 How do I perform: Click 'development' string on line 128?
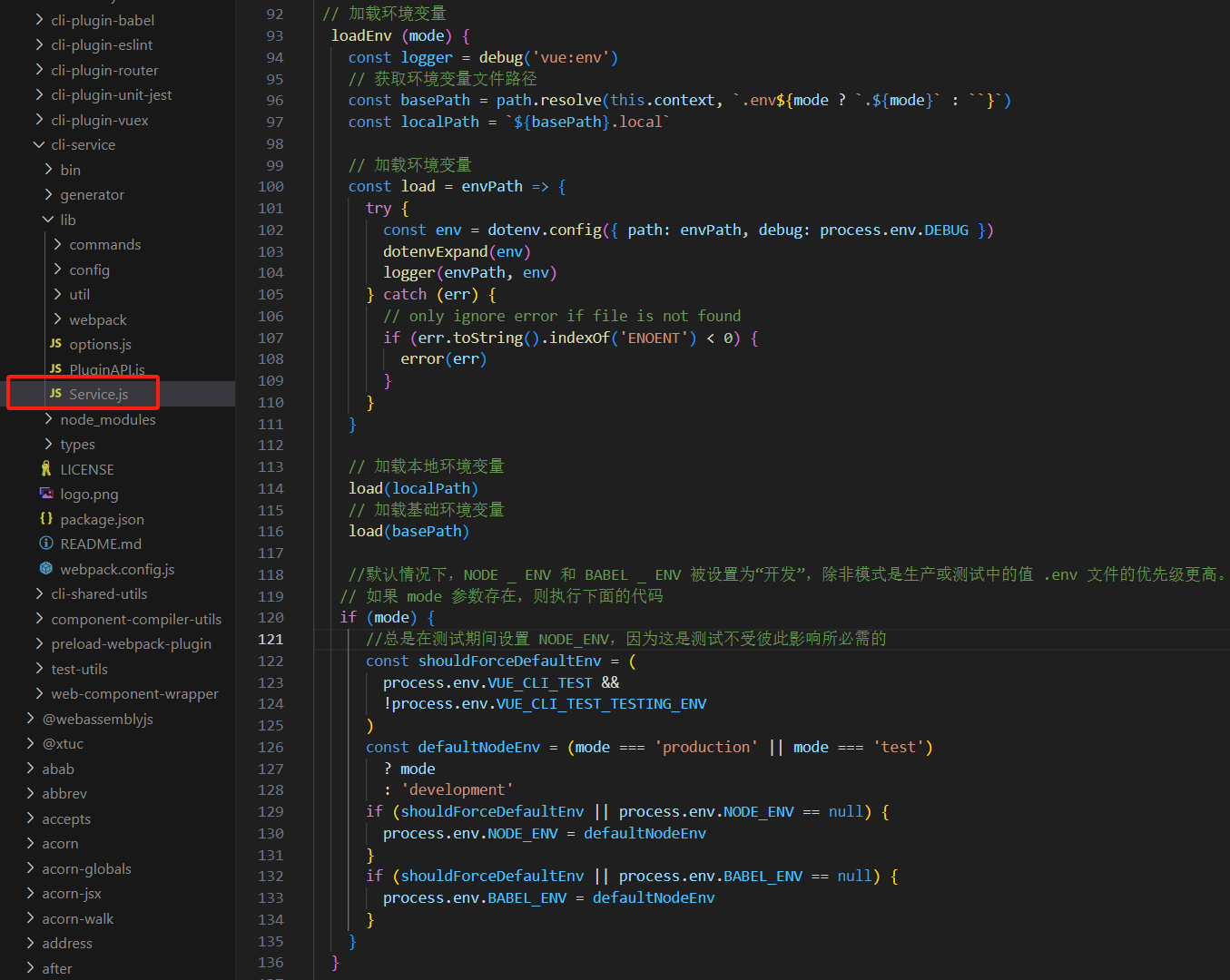(x=457, y=789)
